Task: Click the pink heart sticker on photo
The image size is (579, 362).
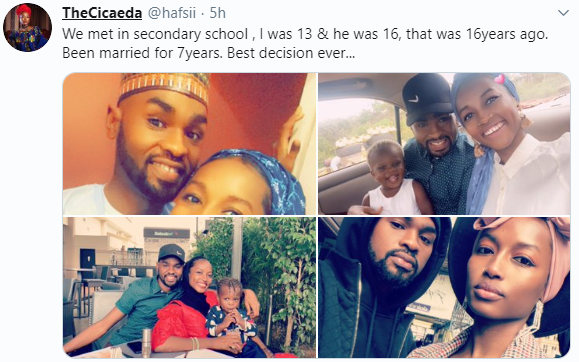Action: pos(500,79)
